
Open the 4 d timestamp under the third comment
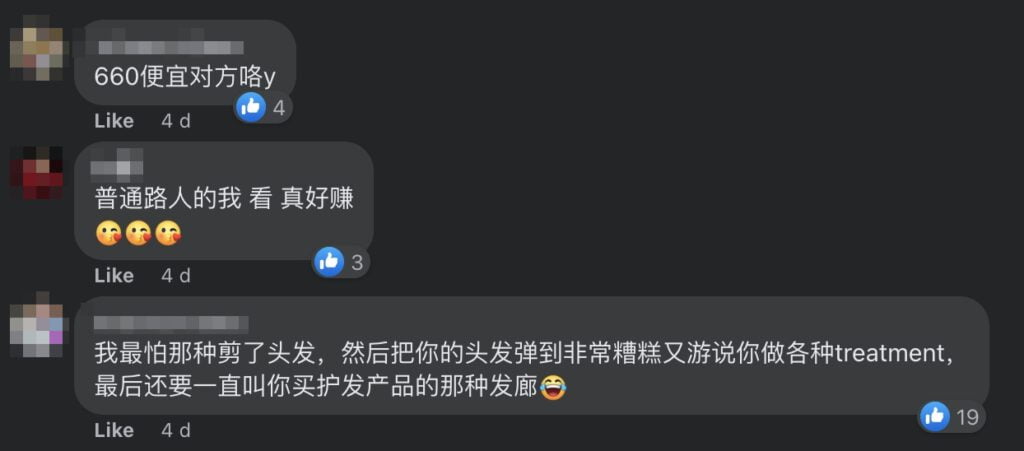click(176, 430)
